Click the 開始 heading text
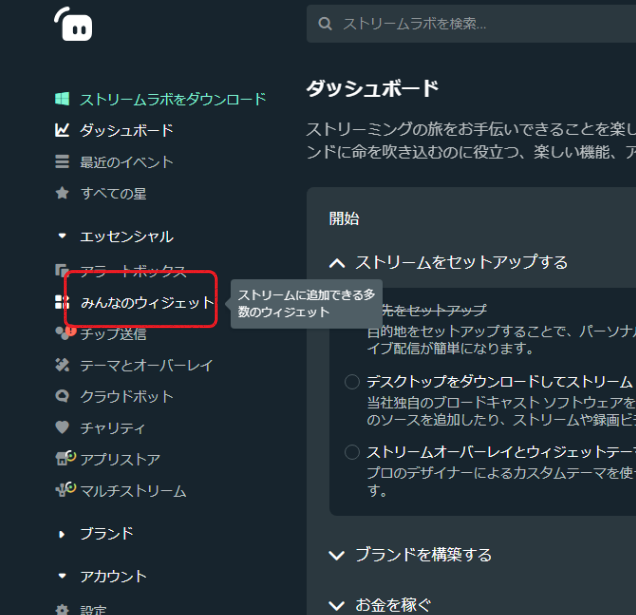Screen dimensions: 636x615 pyautogui.click(x=344, y=219)
